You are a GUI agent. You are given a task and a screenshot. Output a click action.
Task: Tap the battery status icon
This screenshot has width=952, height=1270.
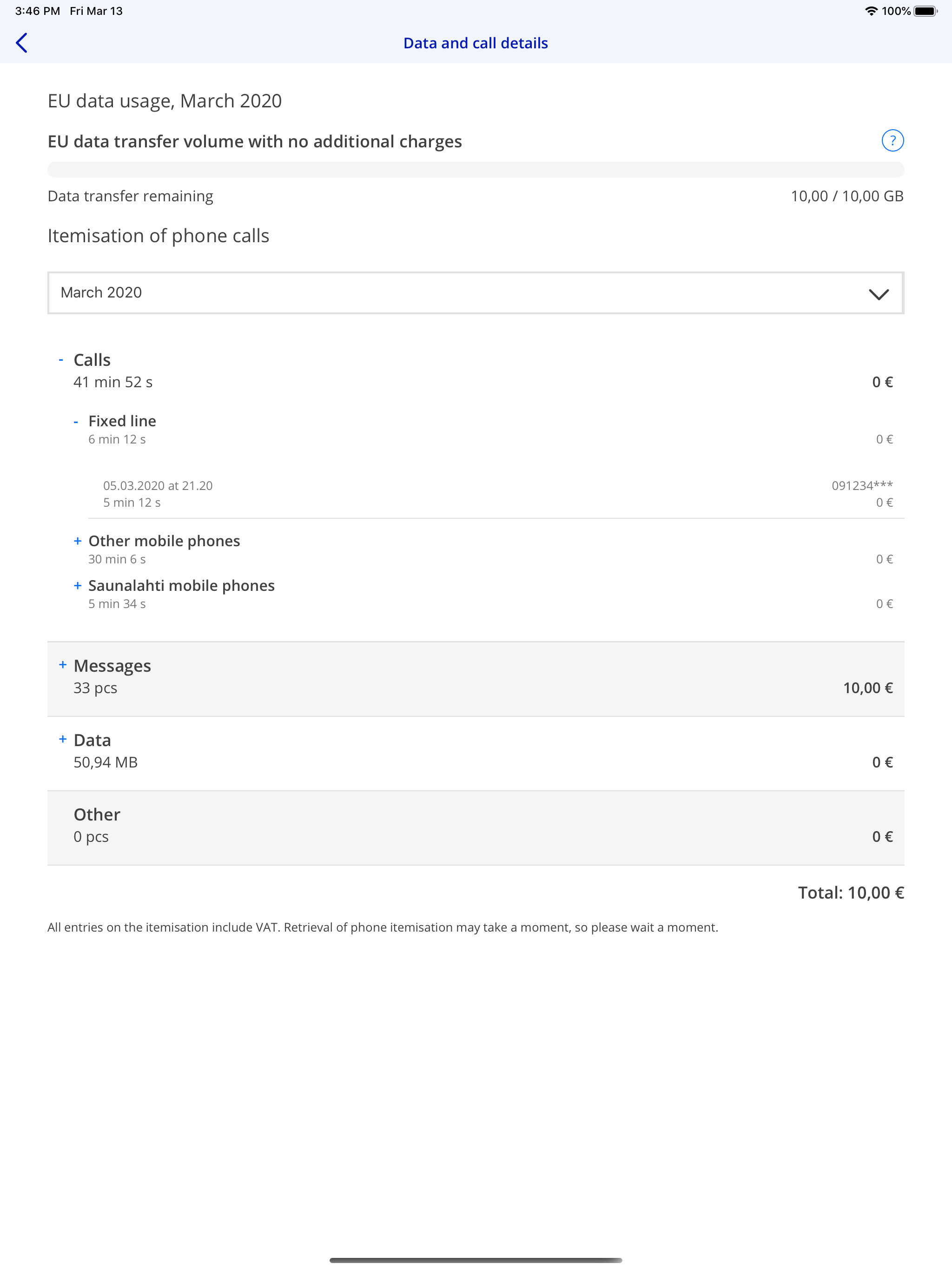pyautogui.click(x=925, y=11)
